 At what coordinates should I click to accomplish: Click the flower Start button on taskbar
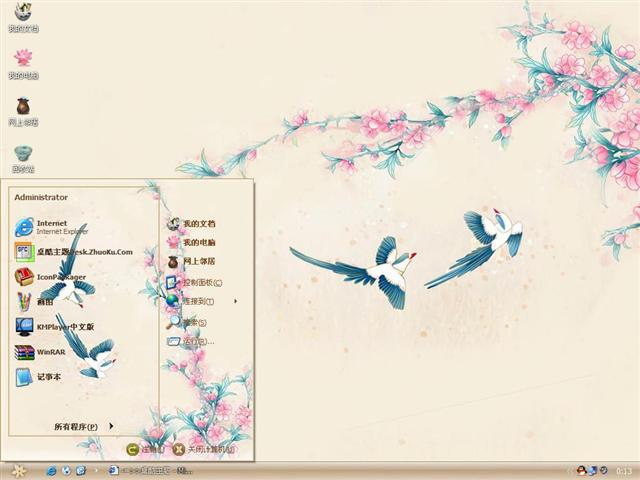pos(18,470)
